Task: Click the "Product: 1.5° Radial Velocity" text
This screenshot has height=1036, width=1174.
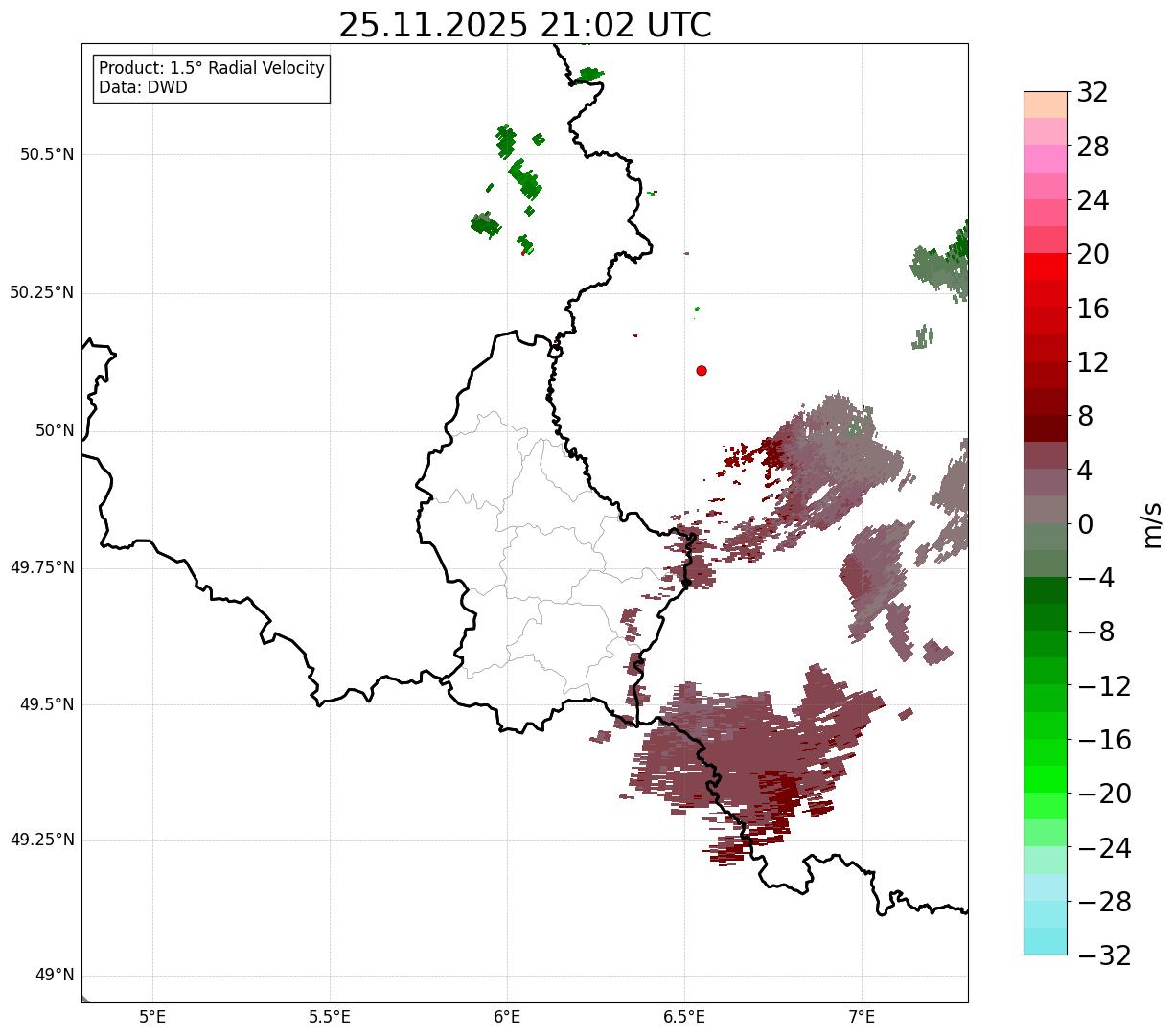Action: 212,69
